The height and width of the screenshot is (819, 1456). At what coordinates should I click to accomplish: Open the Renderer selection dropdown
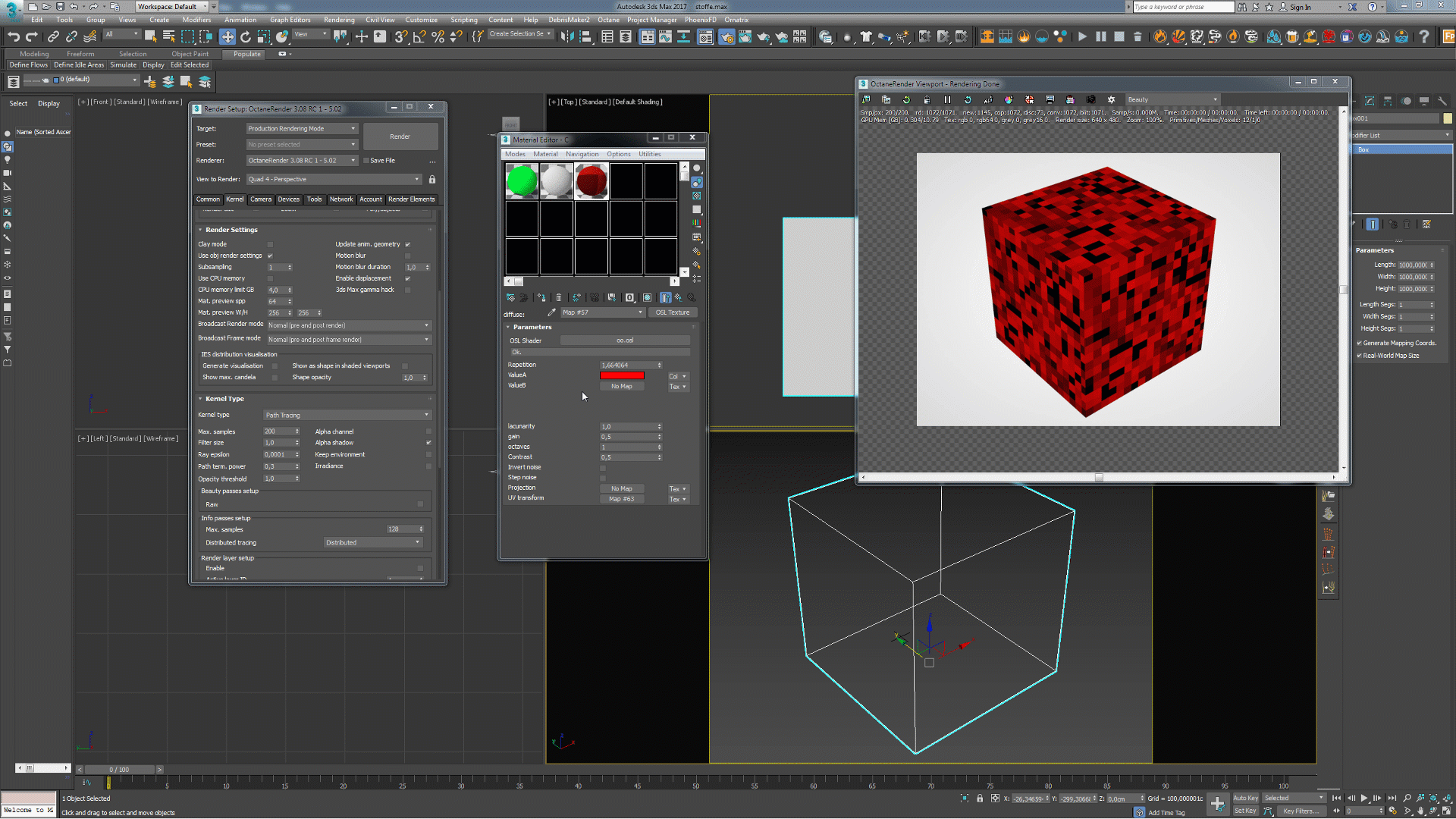click(302, 161)
